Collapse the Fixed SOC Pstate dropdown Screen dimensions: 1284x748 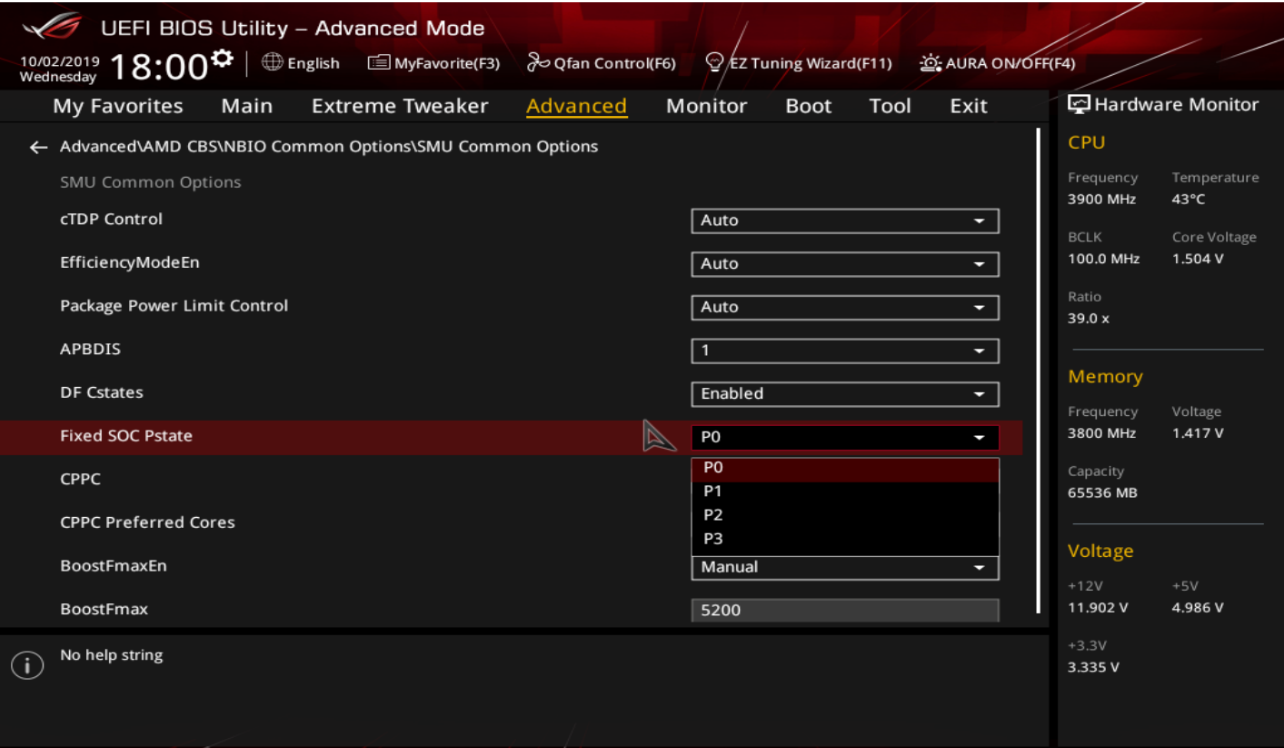pos(845,437)
